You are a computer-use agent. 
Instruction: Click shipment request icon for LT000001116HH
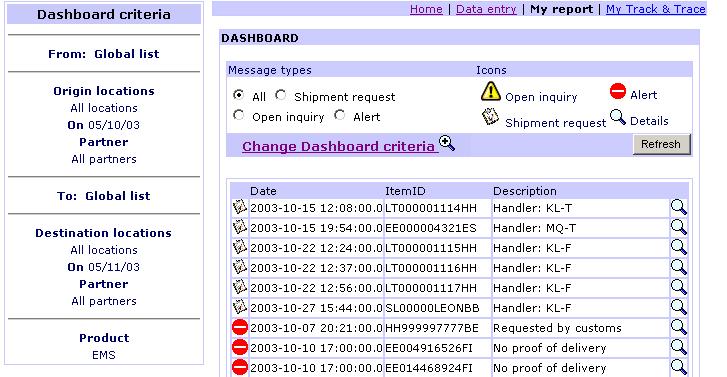240,267
